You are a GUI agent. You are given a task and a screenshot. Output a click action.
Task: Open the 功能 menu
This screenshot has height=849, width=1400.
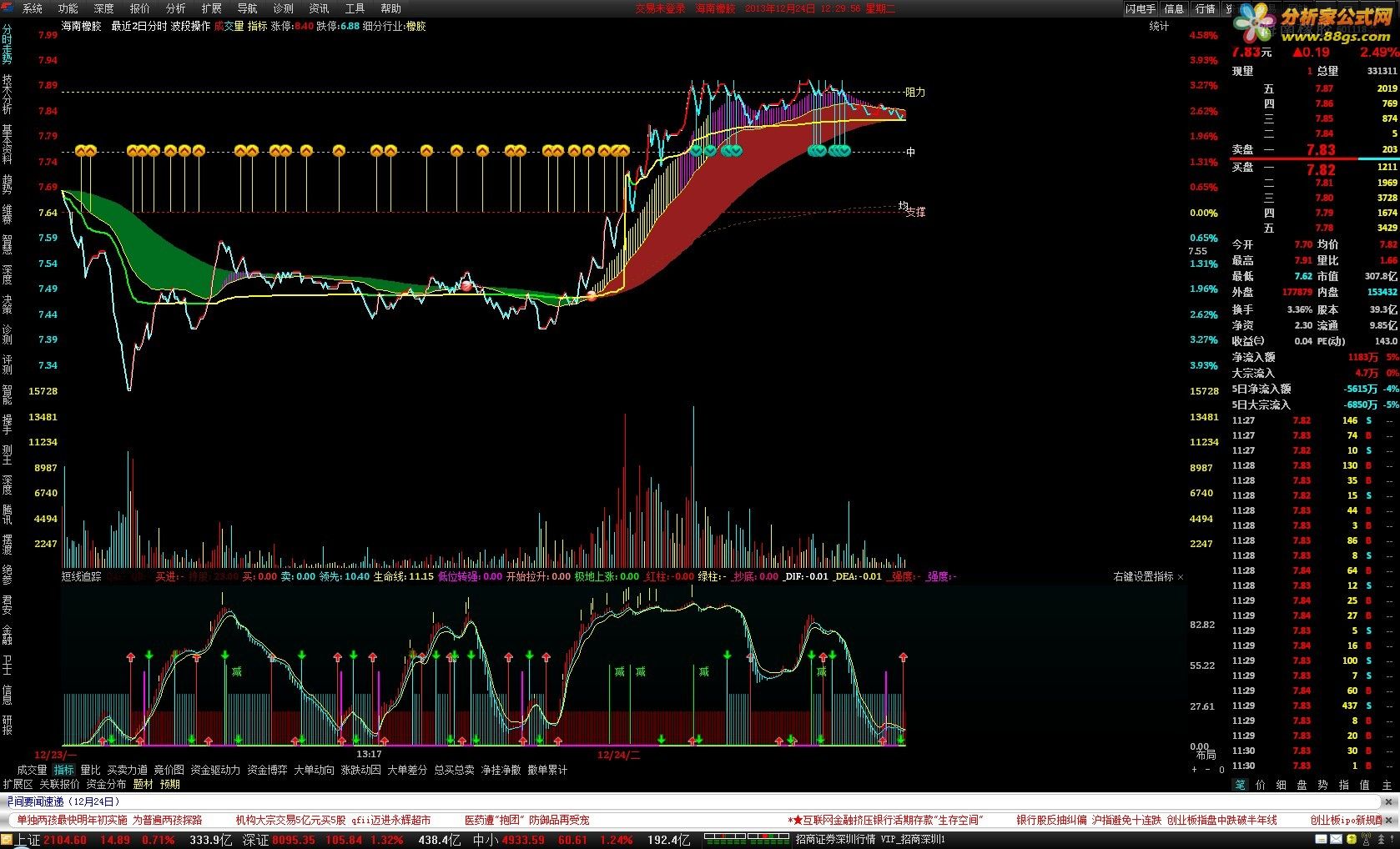point(68,8)
